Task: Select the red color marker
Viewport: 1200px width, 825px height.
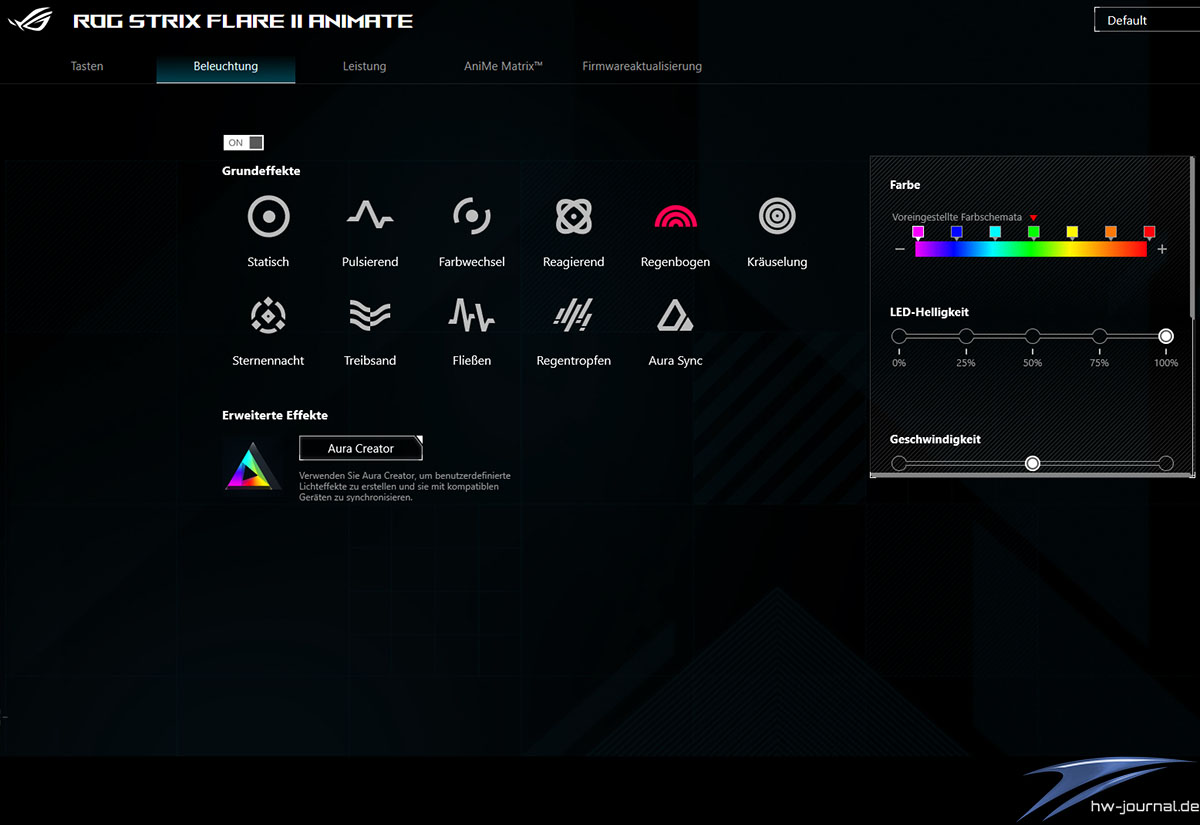Action: (1149, 233)
